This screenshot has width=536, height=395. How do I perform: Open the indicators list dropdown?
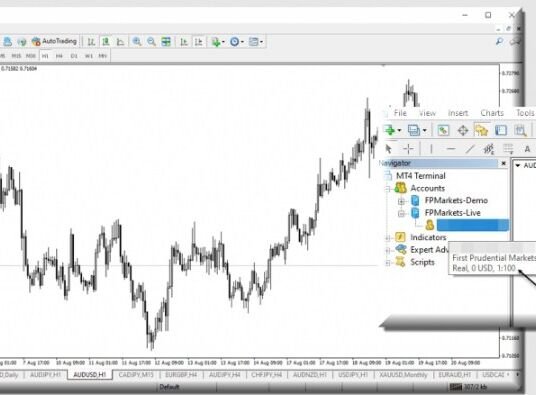click(x=218, y=42)
